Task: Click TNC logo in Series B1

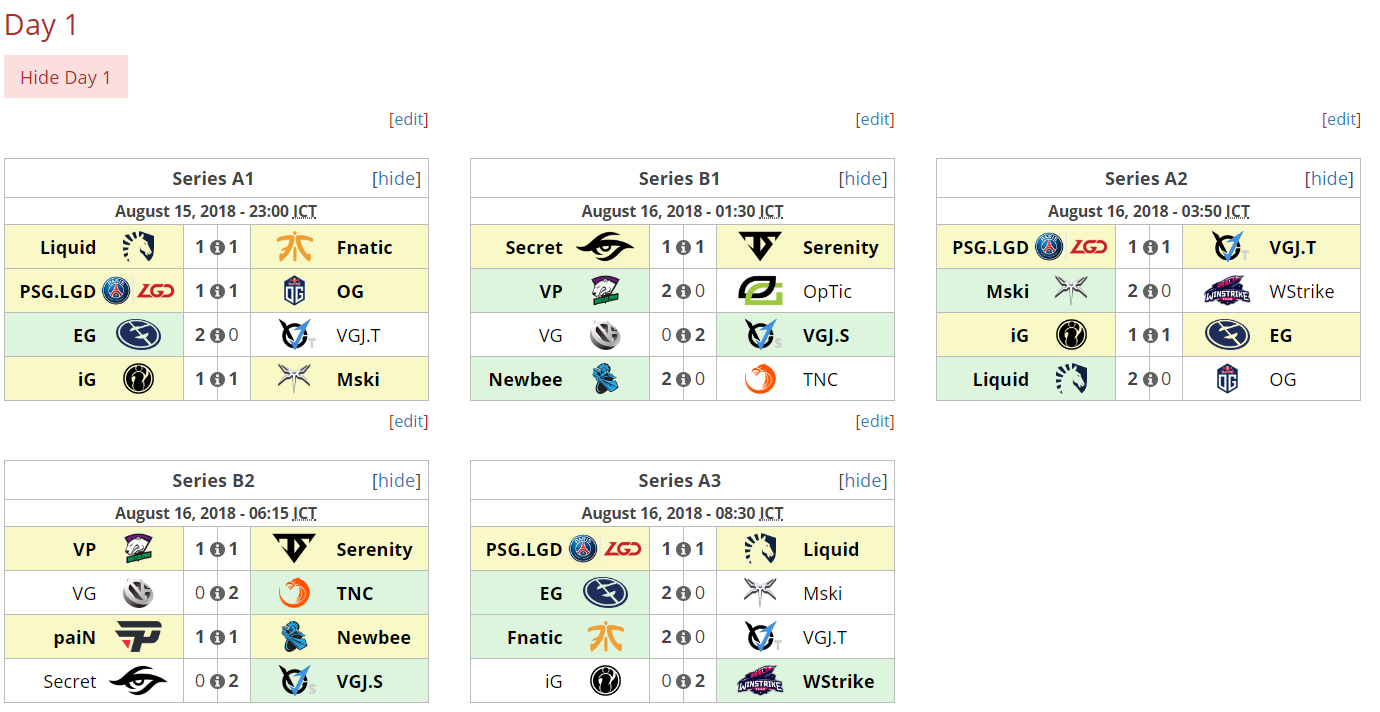Action: (x=760, y=379)
